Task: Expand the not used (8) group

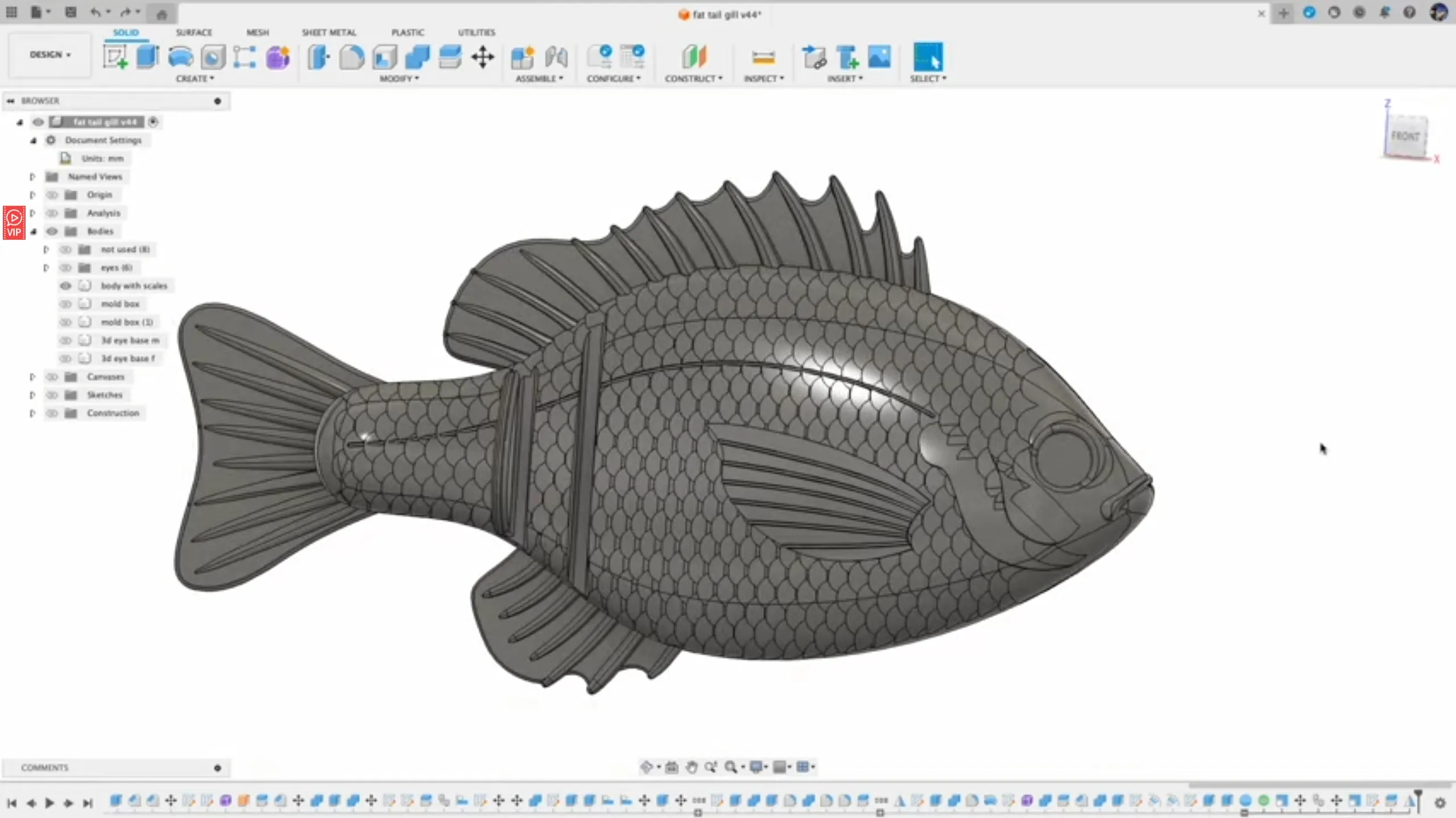Action: coord(47,249)
